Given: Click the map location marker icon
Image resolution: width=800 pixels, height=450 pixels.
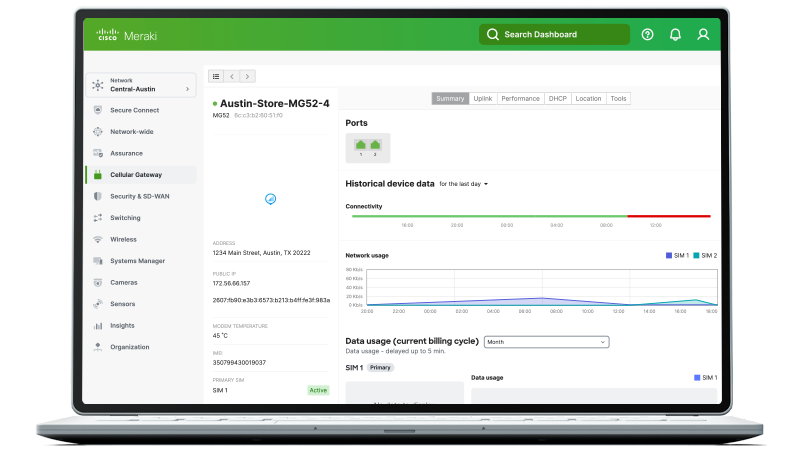Looking at the screenshot, I should [270, 199].
